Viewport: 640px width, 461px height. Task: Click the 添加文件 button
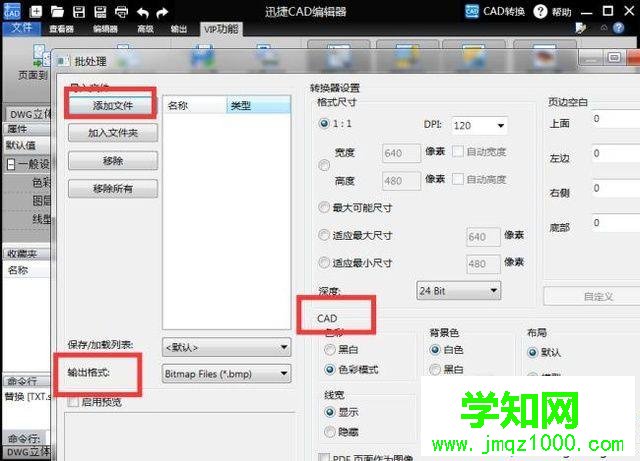113,105
